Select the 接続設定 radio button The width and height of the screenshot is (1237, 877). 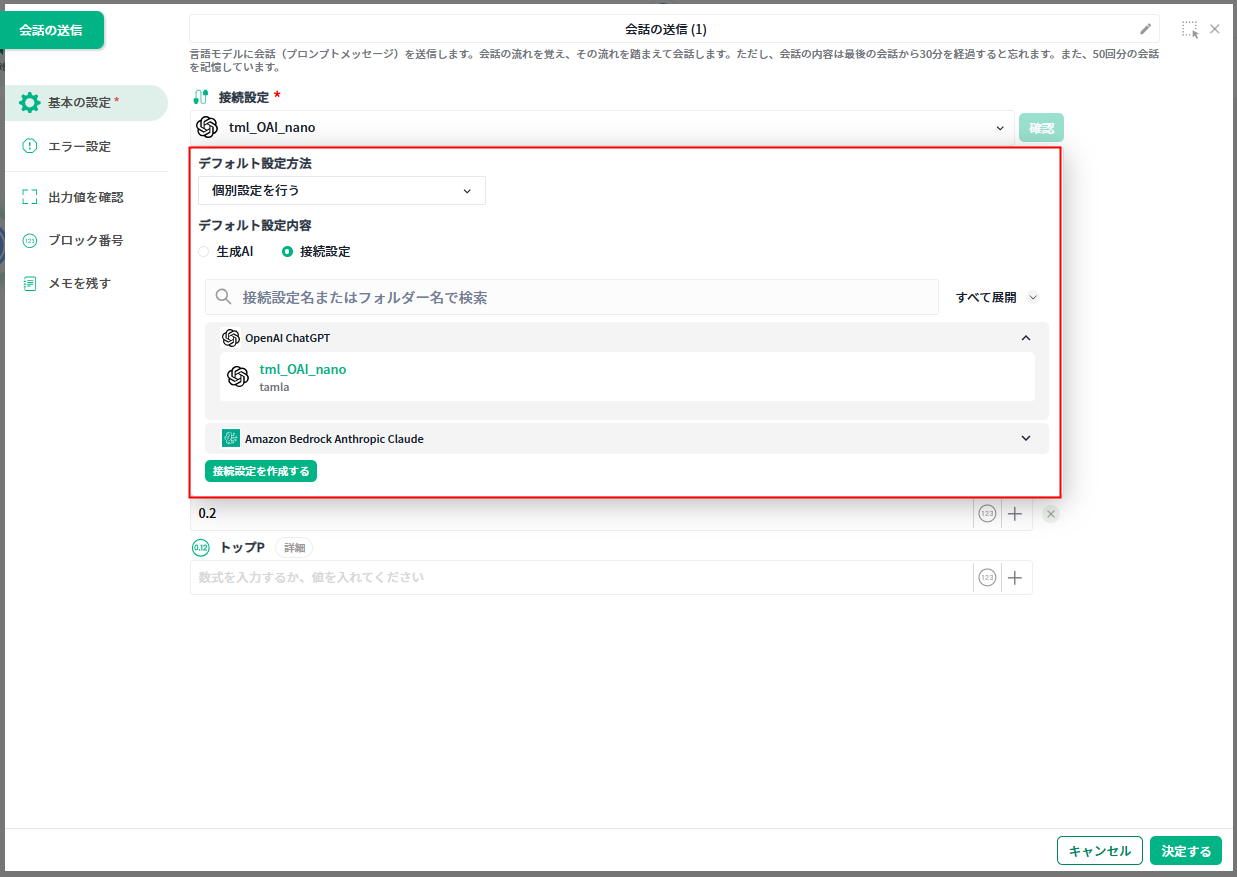click(x=288, y=252)
